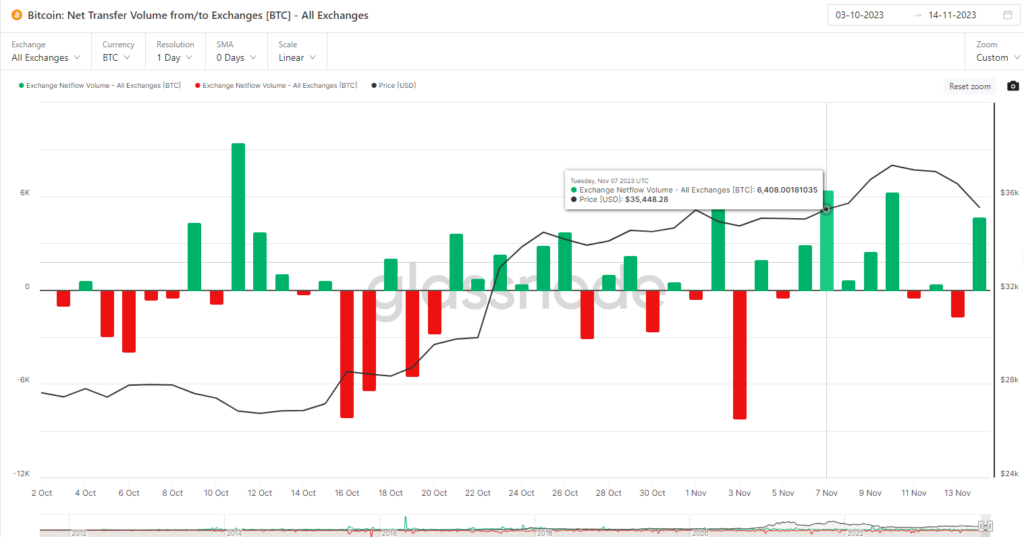Click the highlighted green bar at 7 Nov
1024x537 pixels.
(827, 240)
